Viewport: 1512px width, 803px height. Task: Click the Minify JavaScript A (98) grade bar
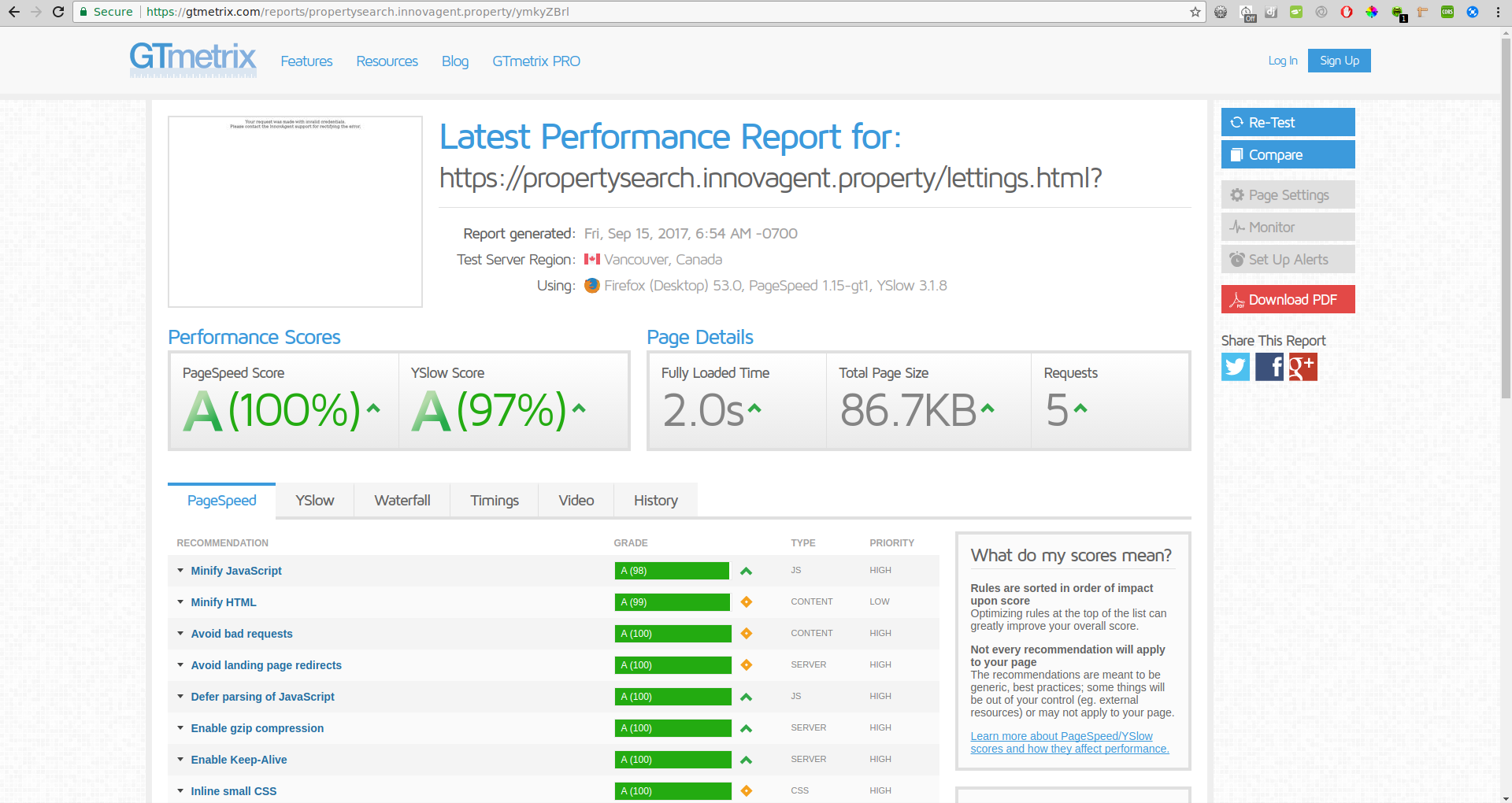pyautogui.click(x=672, y=571)
